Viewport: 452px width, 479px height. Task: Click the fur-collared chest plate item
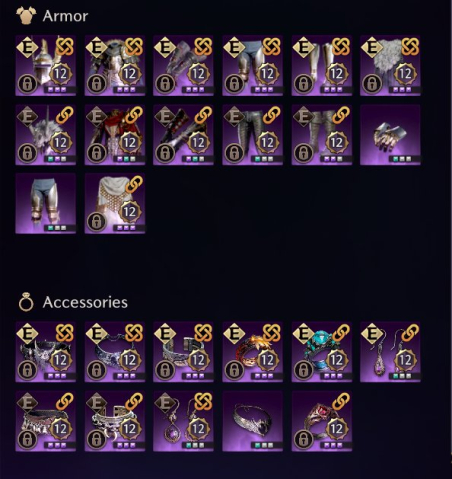click(x=115, y=65)
